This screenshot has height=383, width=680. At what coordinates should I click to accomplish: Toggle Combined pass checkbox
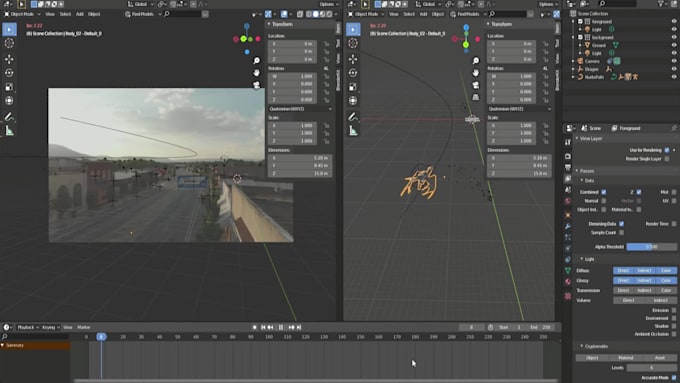(604, 192)
